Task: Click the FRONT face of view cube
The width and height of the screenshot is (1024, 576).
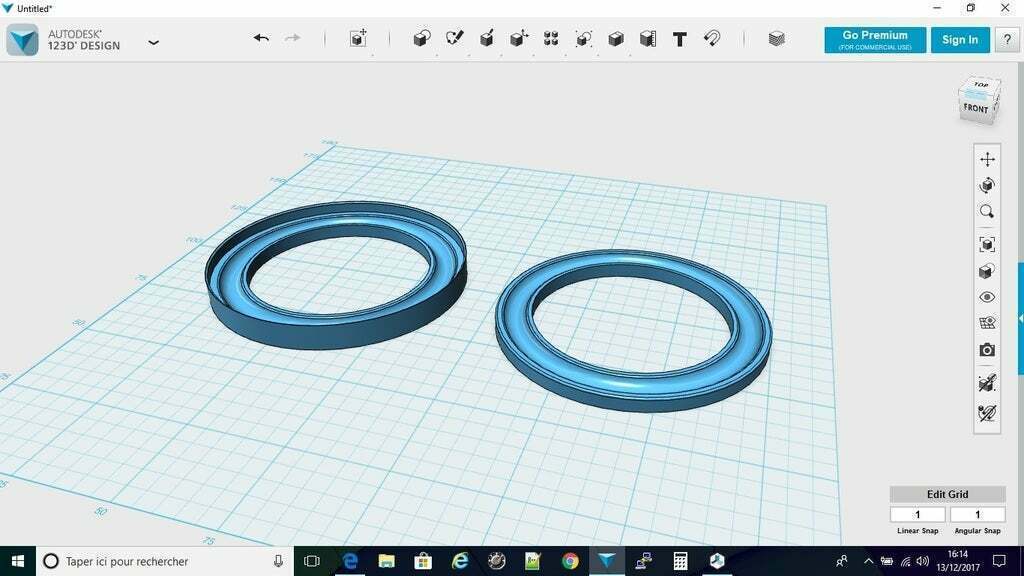Action: [976, 108]
